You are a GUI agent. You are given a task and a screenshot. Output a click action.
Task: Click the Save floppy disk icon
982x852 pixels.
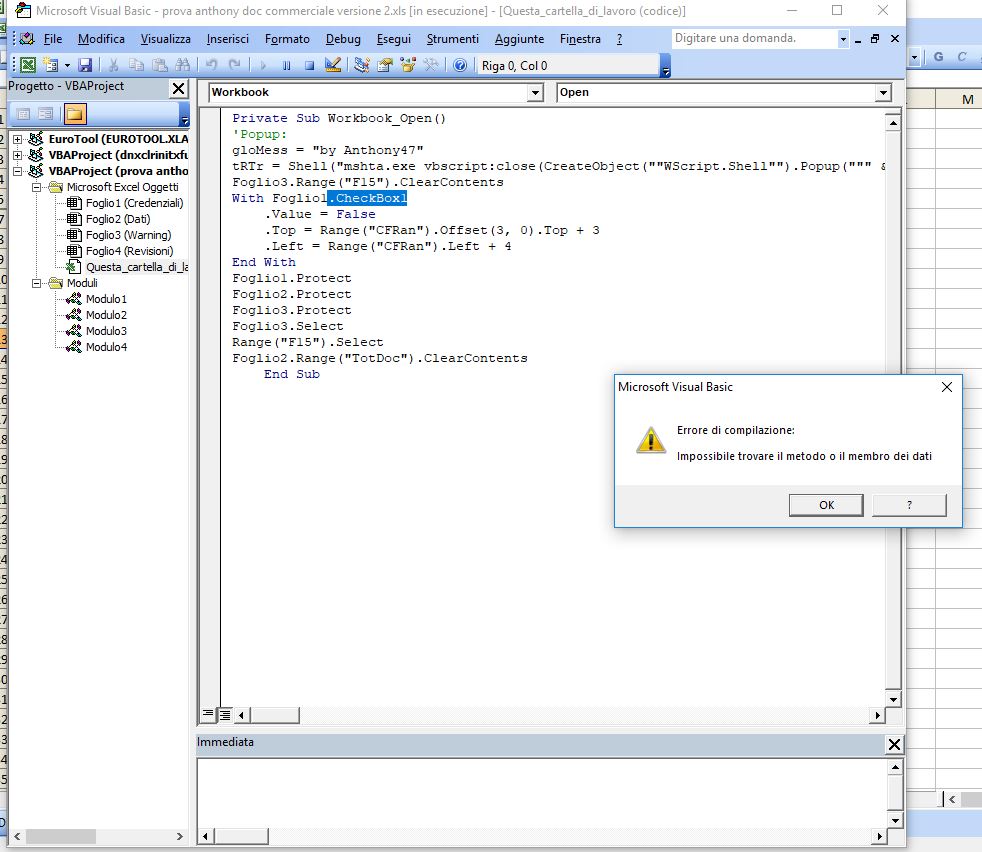pos(85,65)
